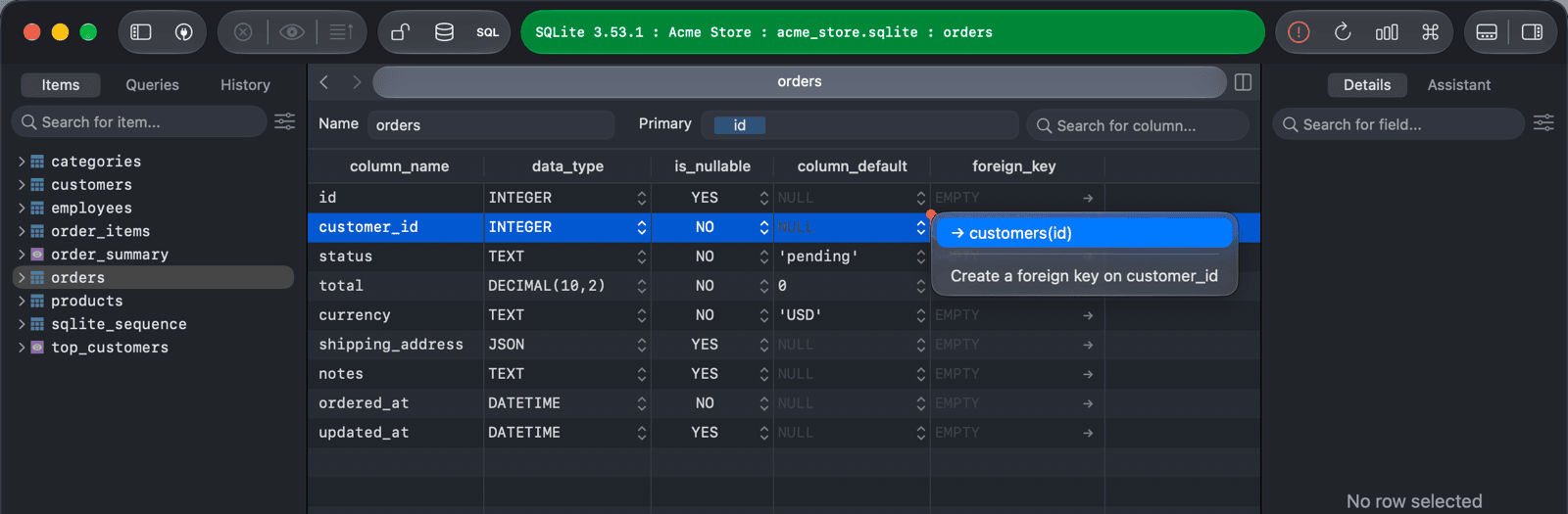Screen dimensions: 1568x514
Task: Click the connection plug icon in toolbar
Action: [183, 32]
